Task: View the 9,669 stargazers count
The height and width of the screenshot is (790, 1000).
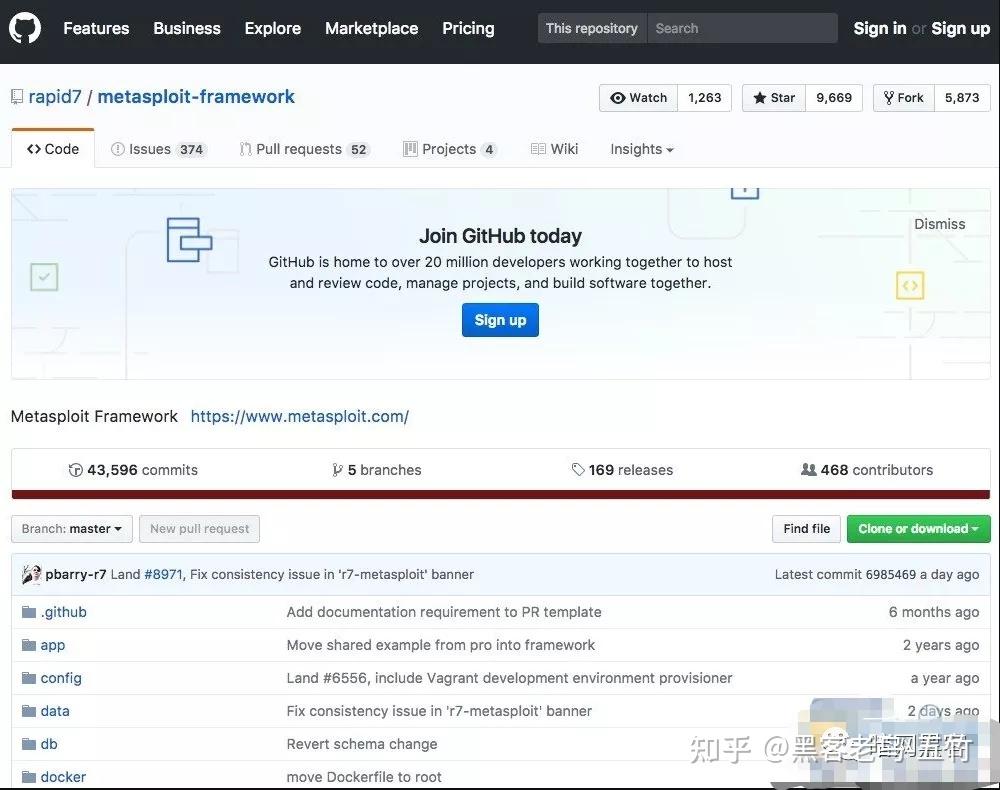Action: tap(834, 98)
